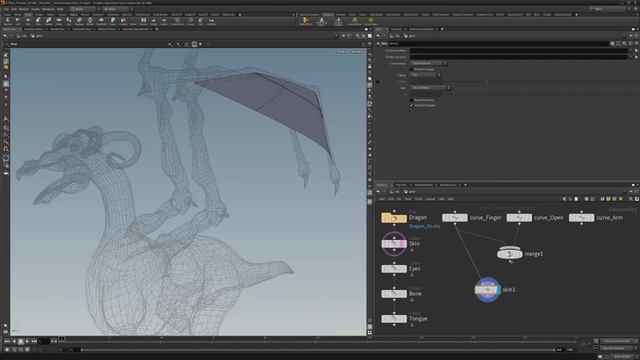640x360 pixels.
Task: Click the node name field in parameter pane
Action: [x=498, y=43]
